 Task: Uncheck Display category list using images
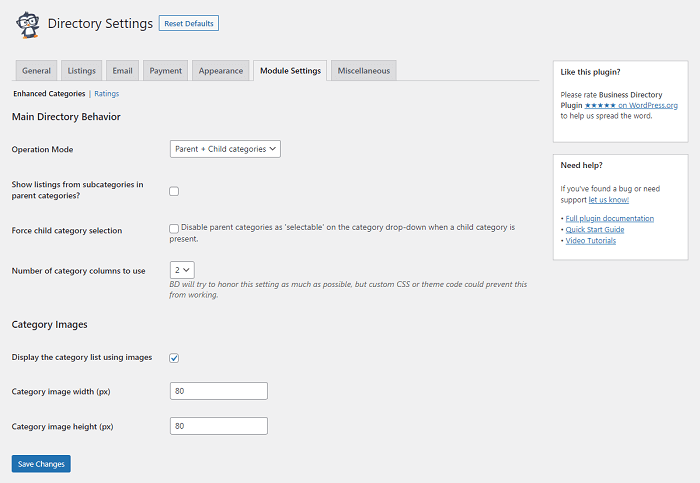click(174, 358)
